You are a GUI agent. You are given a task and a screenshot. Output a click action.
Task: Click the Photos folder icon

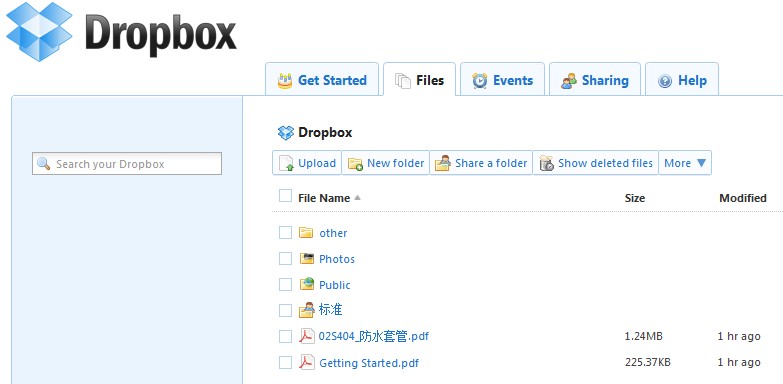306,258
